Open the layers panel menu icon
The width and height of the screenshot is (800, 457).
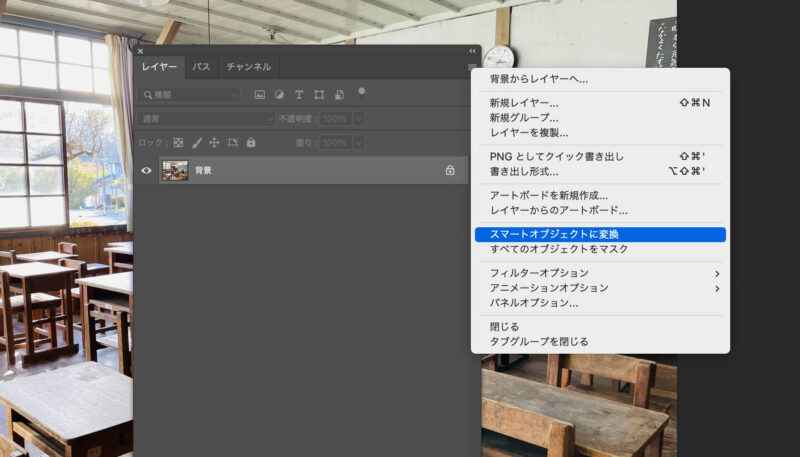click(x=472, y=67)
